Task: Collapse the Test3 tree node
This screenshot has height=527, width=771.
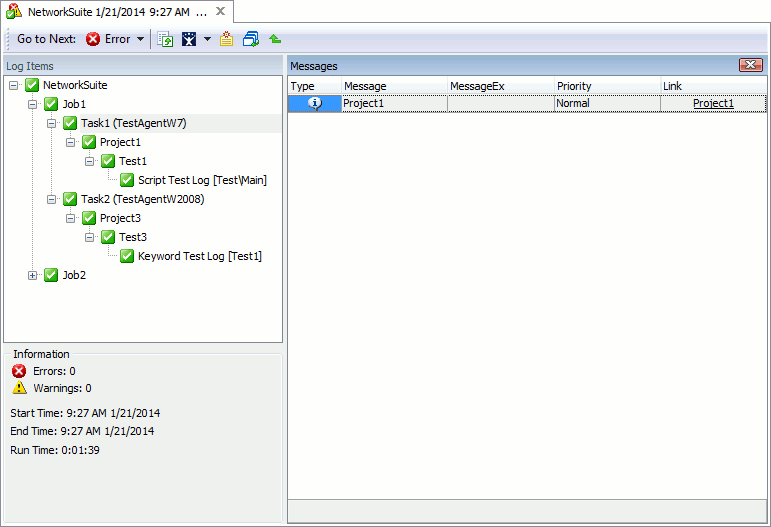Action: [89, 237]
